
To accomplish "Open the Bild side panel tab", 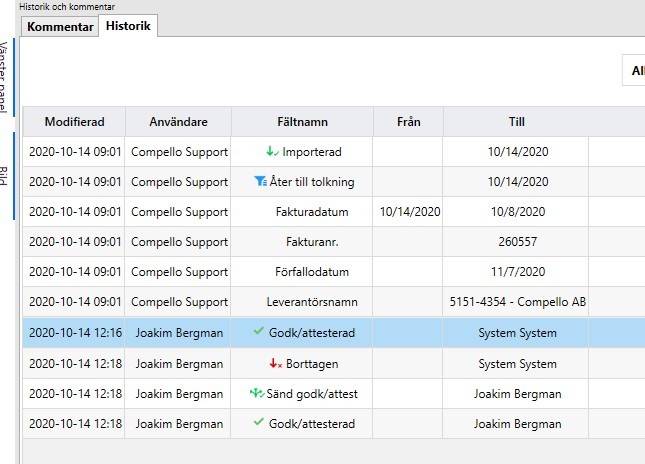I will (x=5, y=177).
